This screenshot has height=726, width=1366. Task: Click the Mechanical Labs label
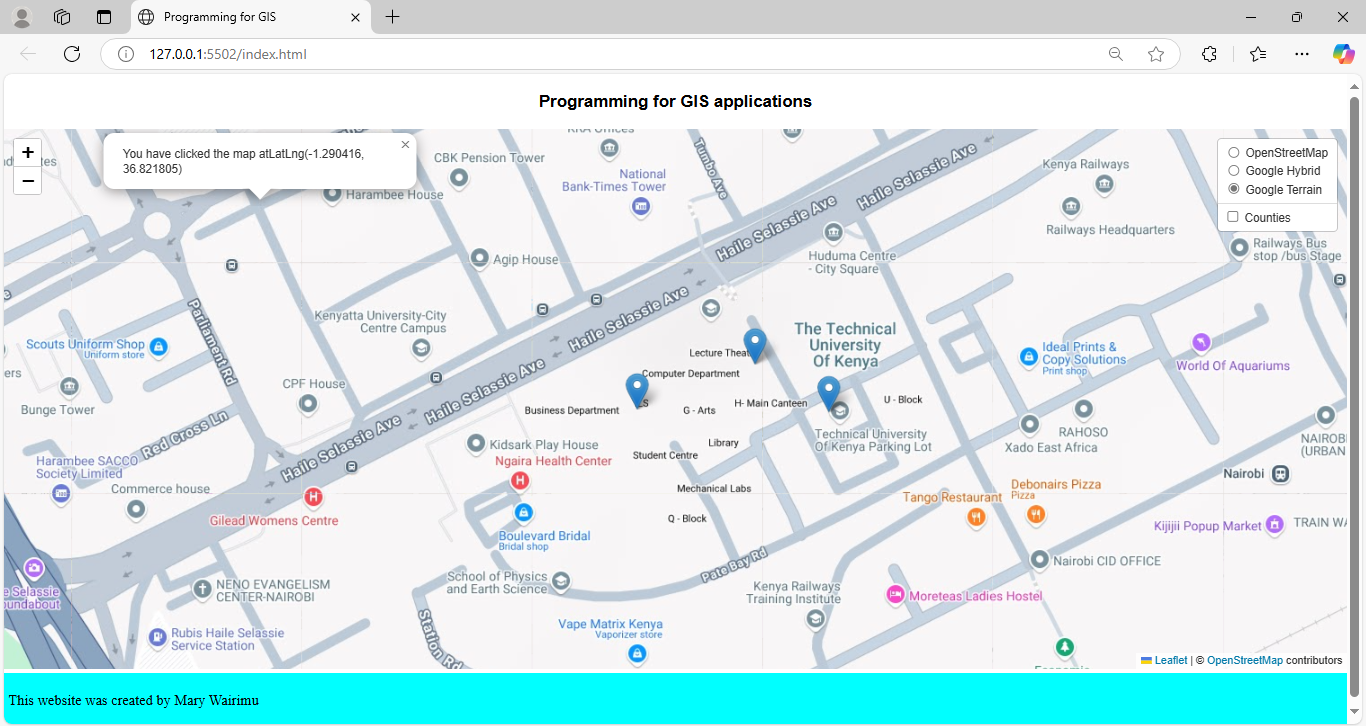point(714,488)
